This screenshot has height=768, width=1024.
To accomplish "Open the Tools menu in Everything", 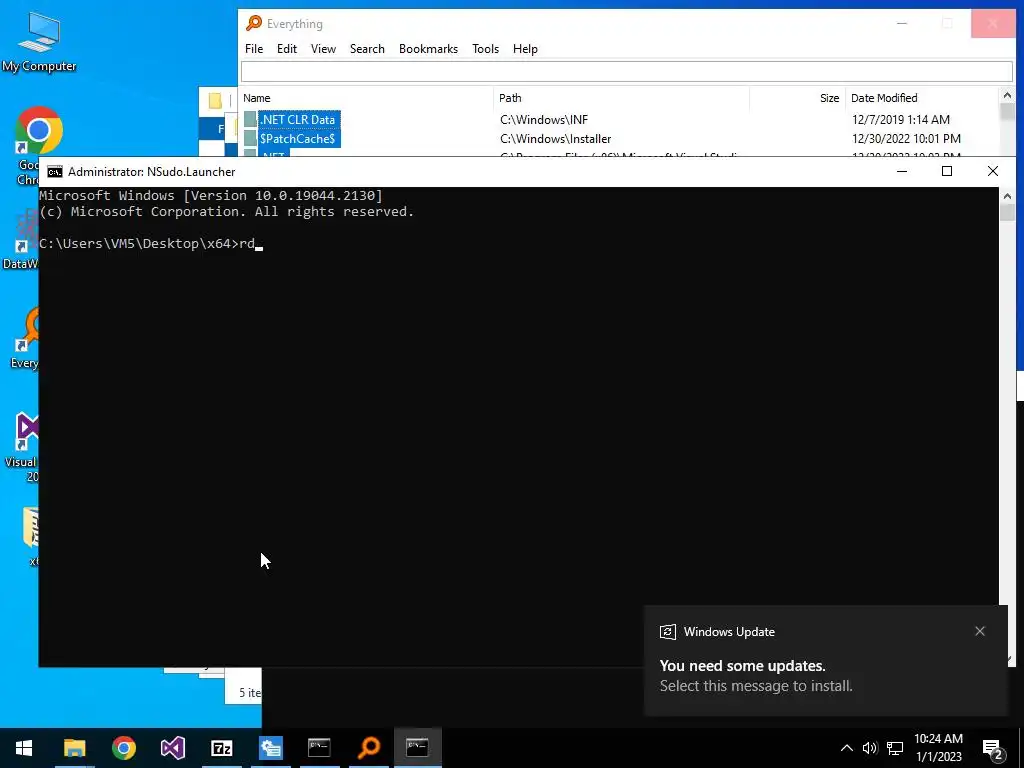I will [x=485, y=49].
